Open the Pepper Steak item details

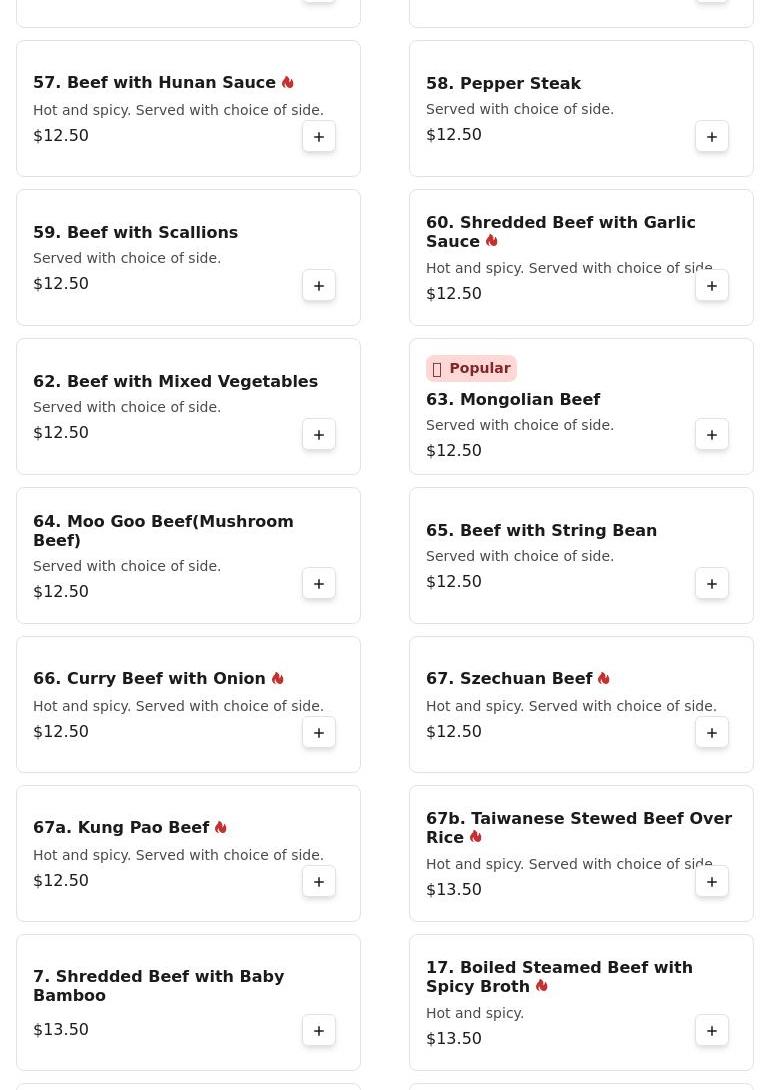pos(503,84)
